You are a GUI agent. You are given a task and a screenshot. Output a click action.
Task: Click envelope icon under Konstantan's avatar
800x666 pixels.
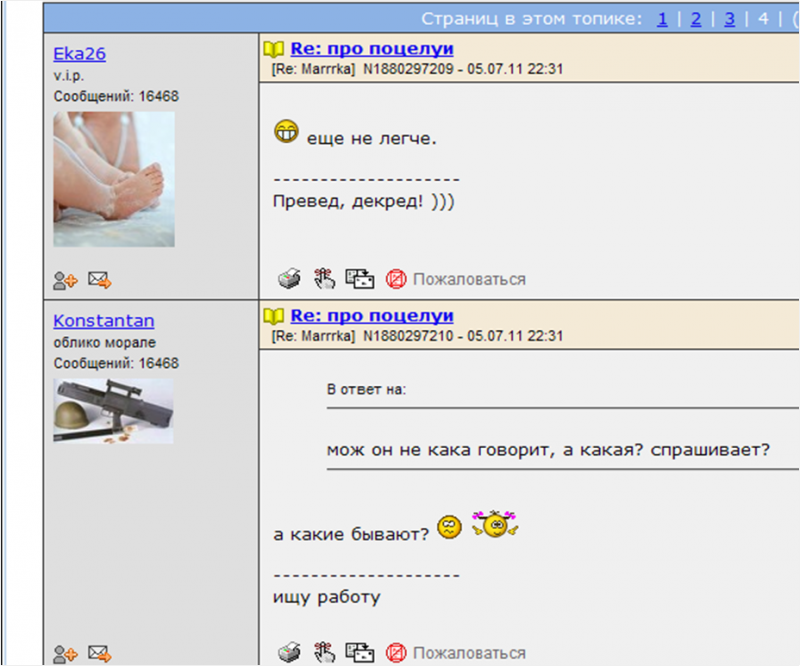[99, 655]
